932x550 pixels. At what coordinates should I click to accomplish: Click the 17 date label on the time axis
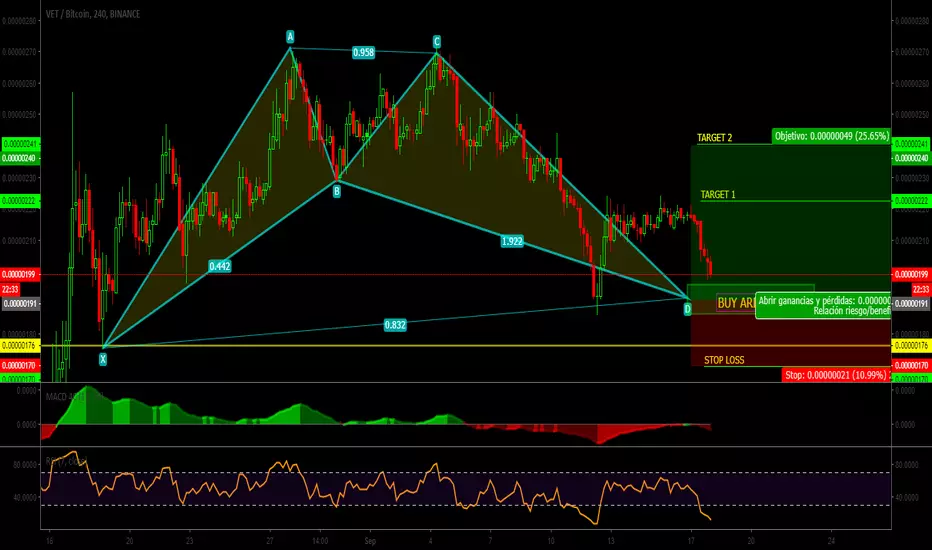691,541
